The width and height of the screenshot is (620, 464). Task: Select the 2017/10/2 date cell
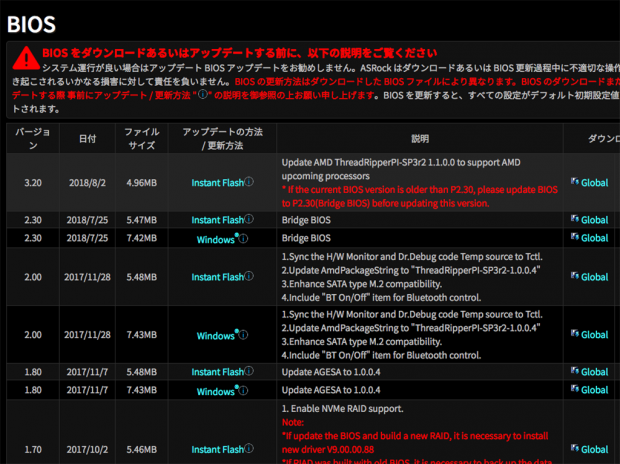(x=87, y=449)
